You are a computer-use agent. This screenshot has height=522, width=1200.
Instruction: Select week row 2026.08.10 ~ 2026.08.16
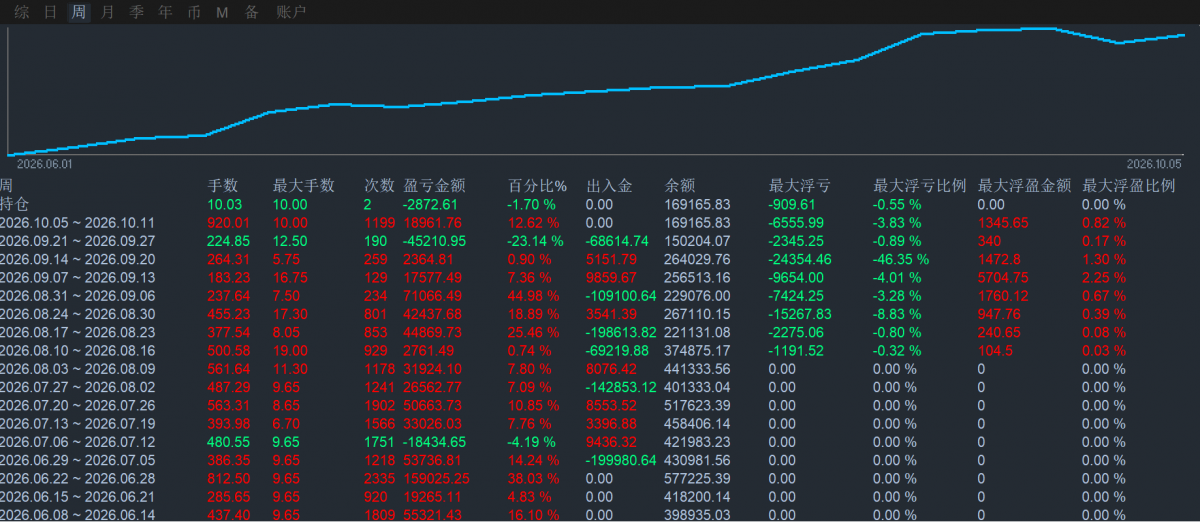(78, 351)
